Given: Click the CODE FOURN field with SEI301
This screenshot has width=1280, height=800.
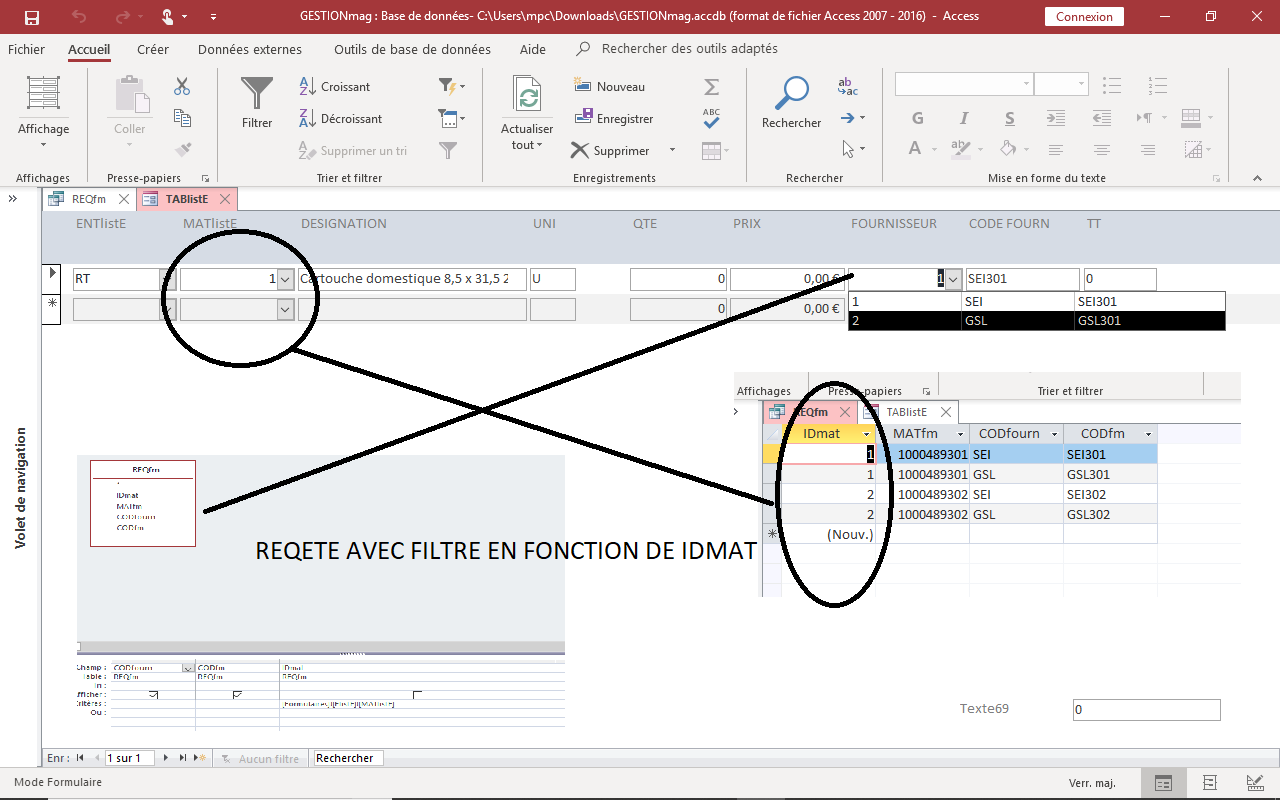Looking at the screenshot, I should (1022, 279).
